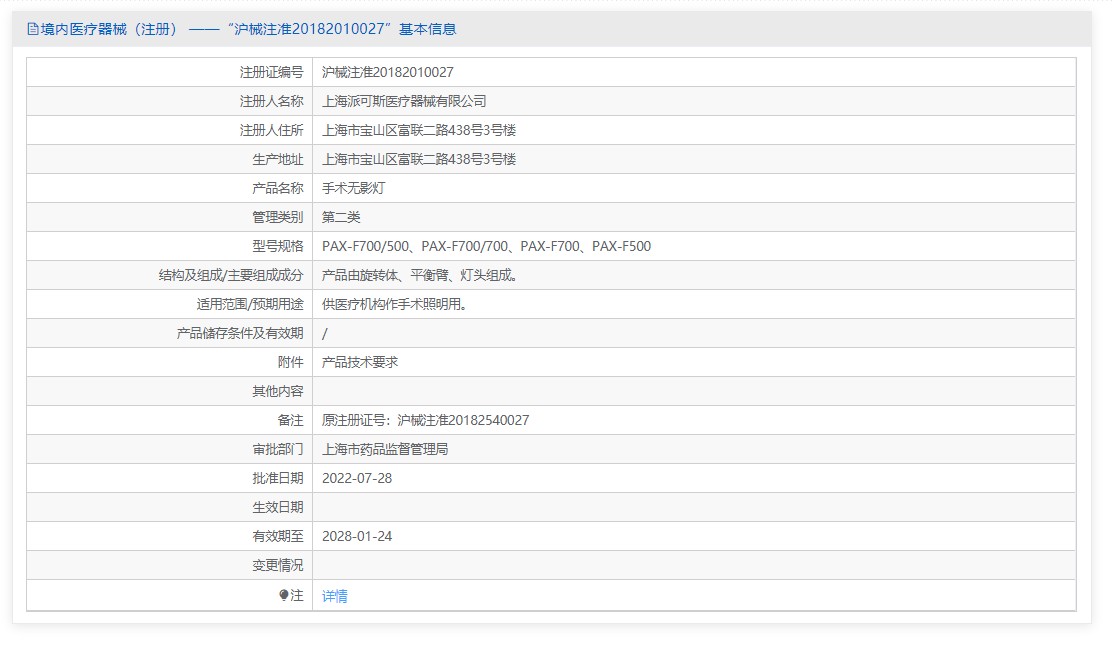The height and width of the screenshot is (649, 1112).
Task: Click the 其他内容 row label
Action: (278, 392)
